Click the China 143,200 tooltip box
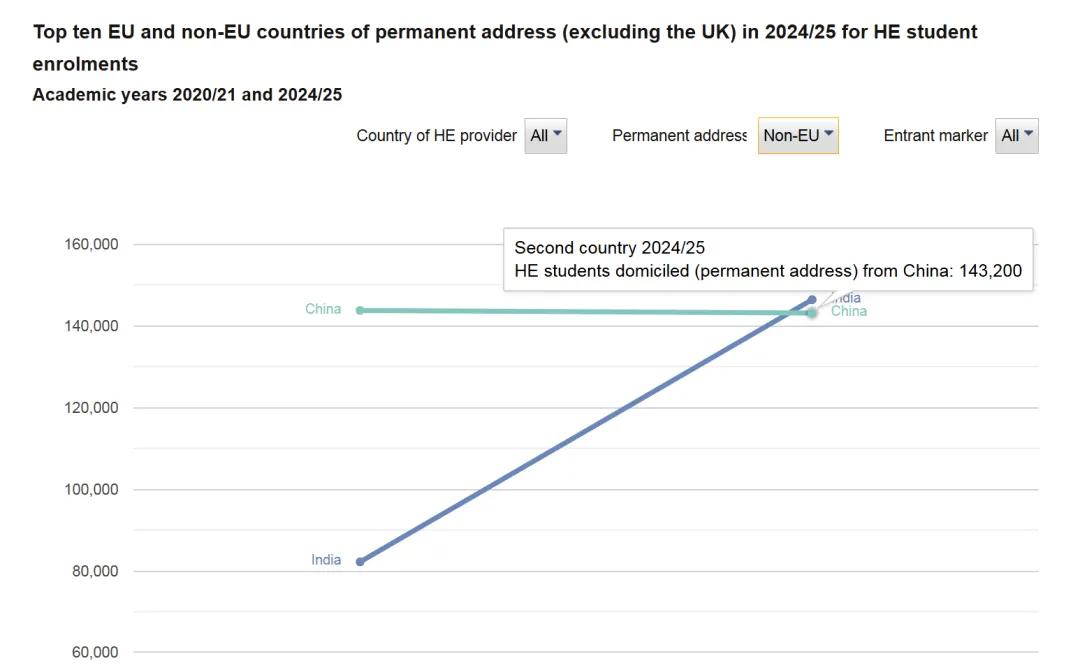Image resolution: width=1080 pixels, height=668 pixels. pos(767,260)
